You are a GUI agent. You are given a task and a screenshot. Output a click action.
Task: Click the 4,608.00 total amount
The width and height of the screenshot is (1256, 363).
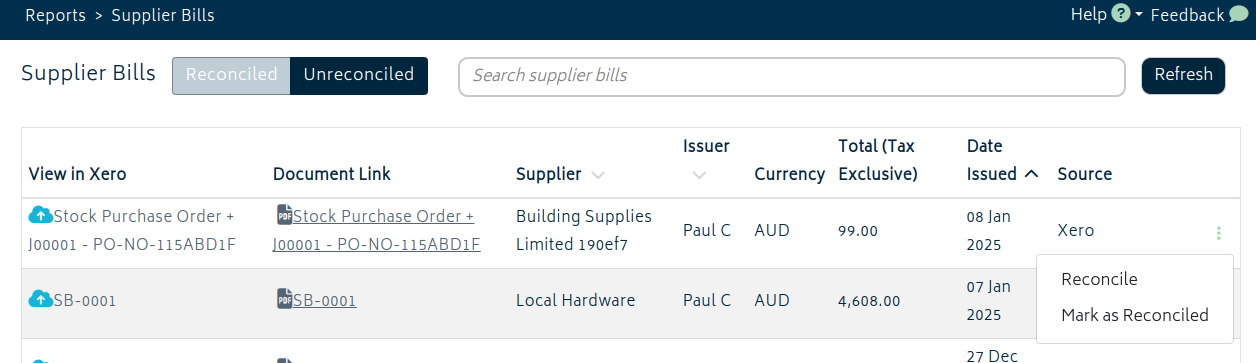(869, 301)
